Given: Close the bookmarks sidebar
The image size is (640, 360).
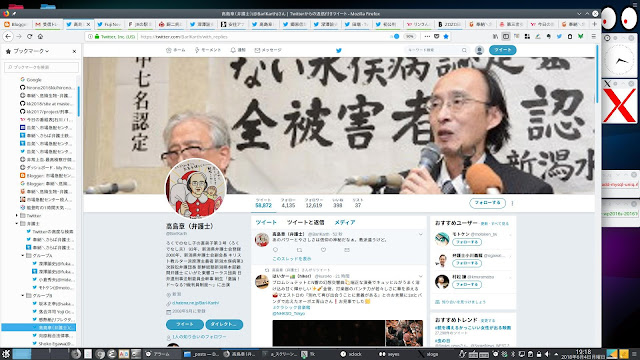Looking at the screenshot, I should click(x=74, y=51).
